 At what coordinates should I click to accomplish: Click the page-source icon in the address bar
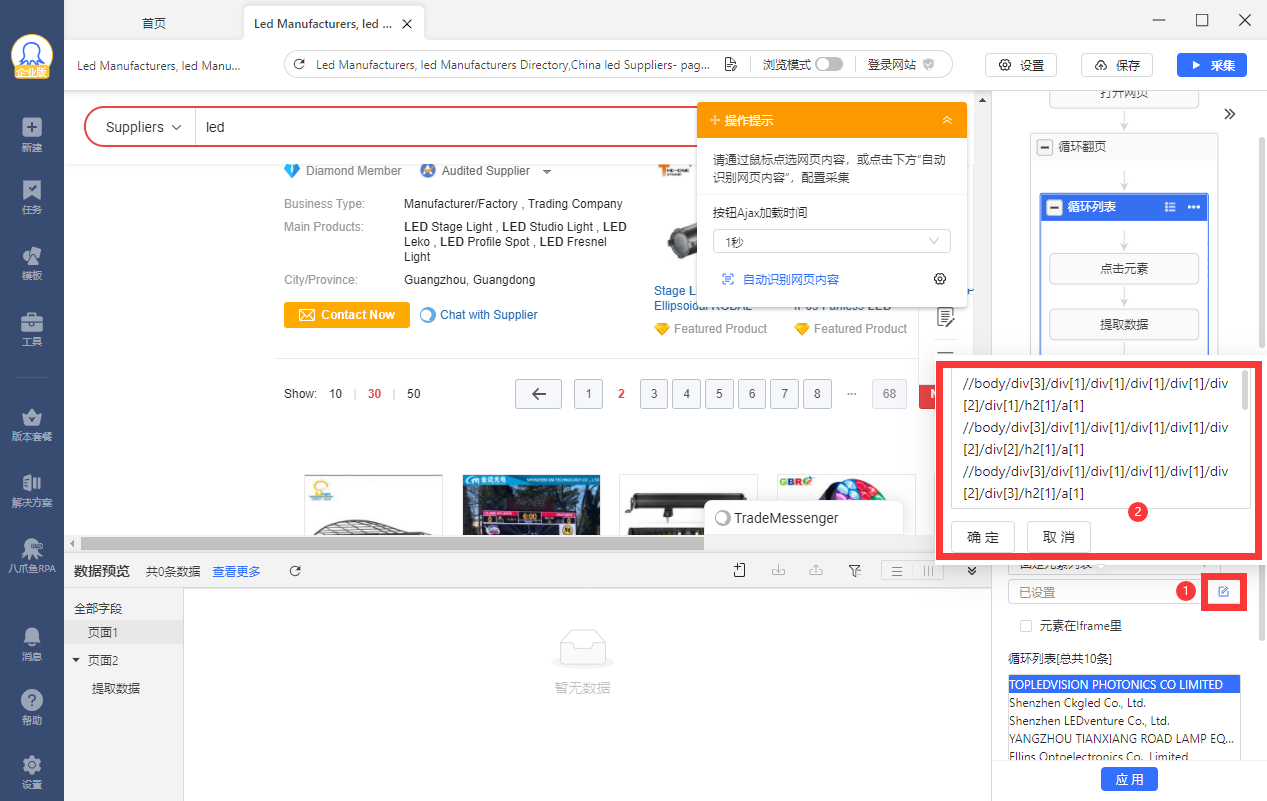pos(731,64)
